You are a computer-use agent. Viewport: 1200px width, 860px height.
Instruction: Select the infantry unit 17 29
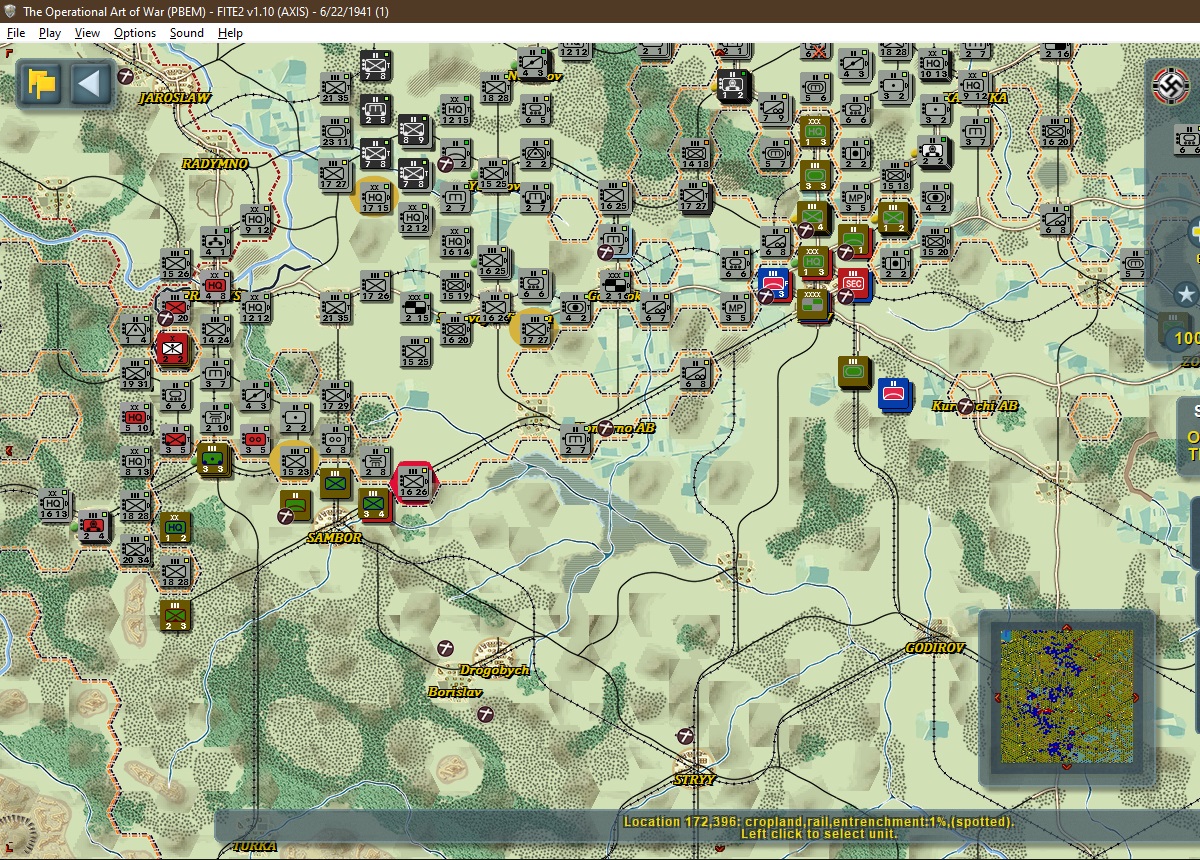coord(335,395)
